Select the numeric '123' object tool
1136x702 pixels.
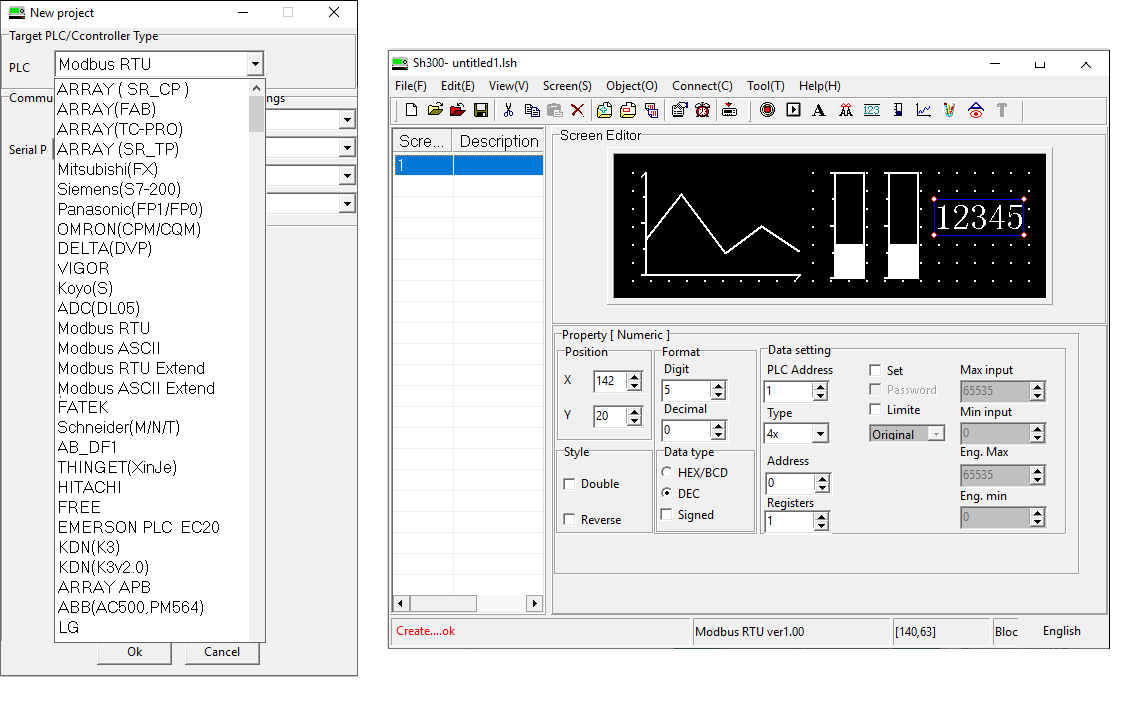872,110
